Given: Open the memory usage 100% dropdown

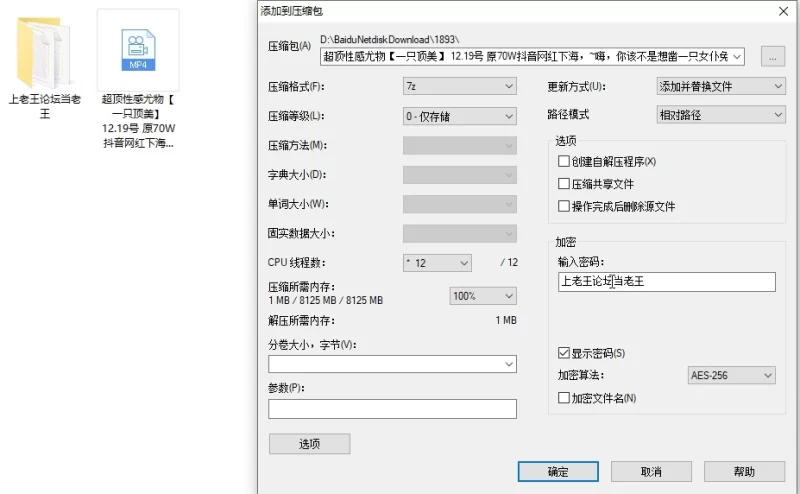Looking at the screenshot, I should click(x=483, y=296).
